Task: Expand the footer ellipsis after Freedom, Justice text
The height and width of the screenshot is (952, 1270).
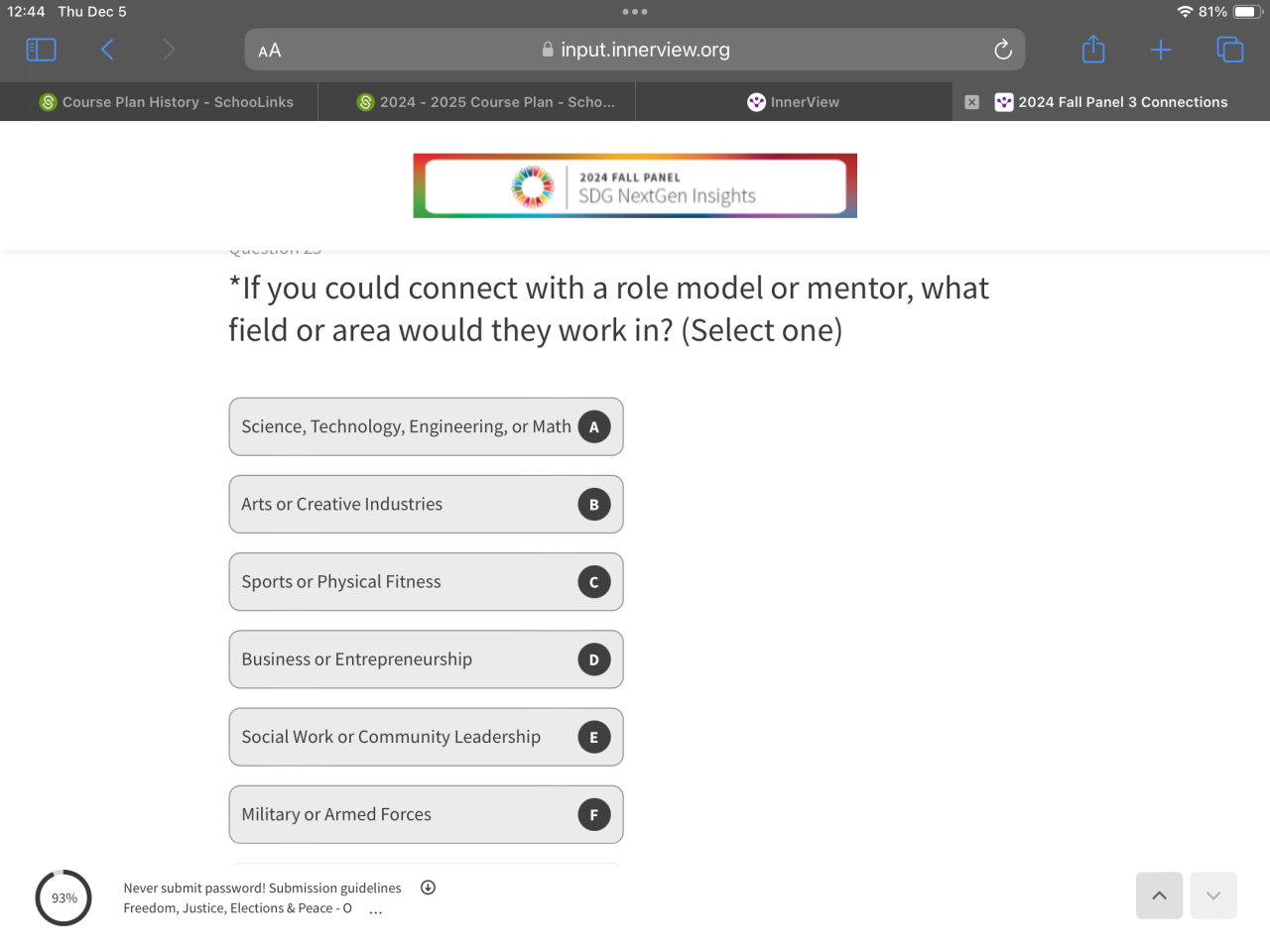Action: 376,910
